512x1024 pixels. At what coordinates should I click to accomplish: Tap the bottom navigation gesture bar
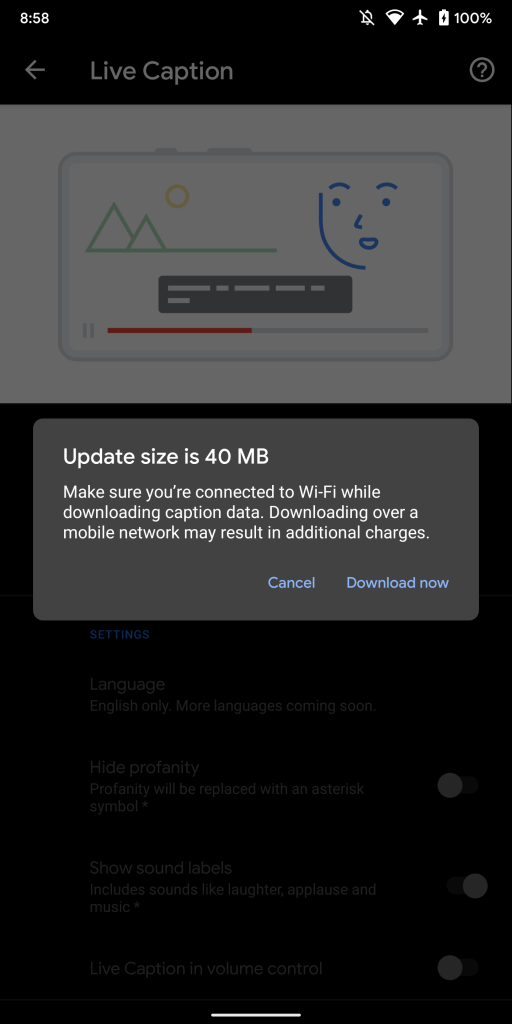[x=256, y=1015]
